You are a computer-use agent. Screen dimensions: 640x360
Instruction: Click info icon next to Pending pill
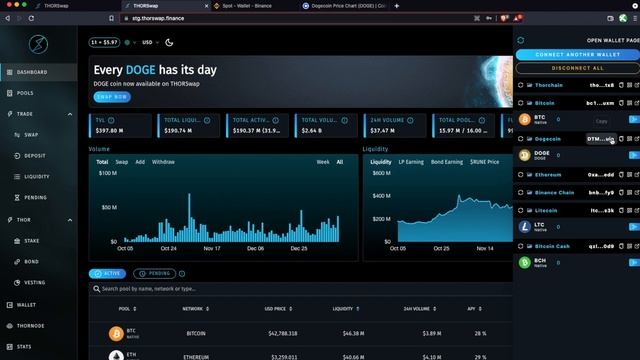pyautogui.click(x=182, y=274)
